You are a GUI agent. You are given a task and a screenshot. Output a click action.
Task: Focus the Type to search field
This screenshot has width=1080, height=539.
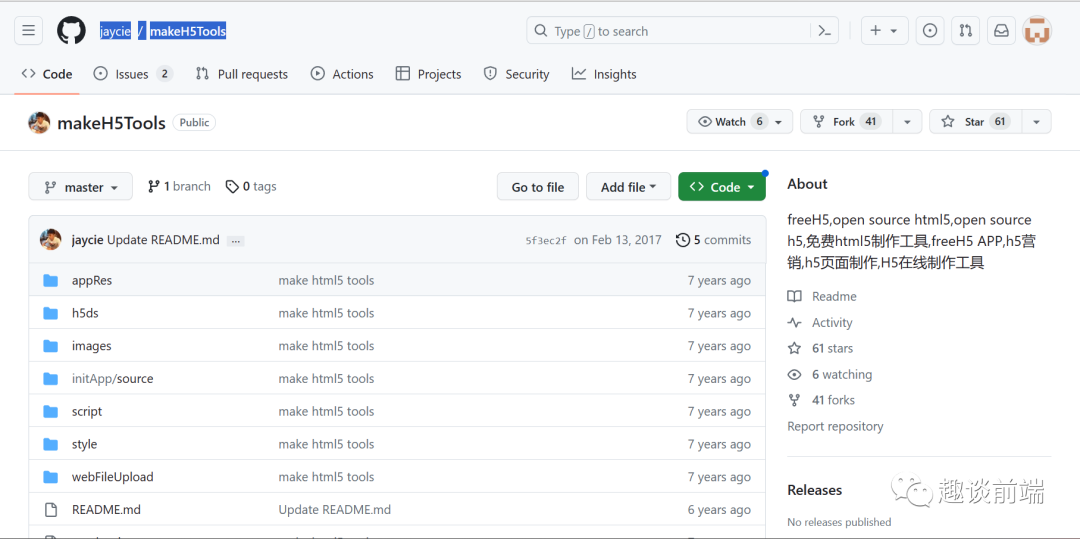pyautogui.click(x=668, y=31)
